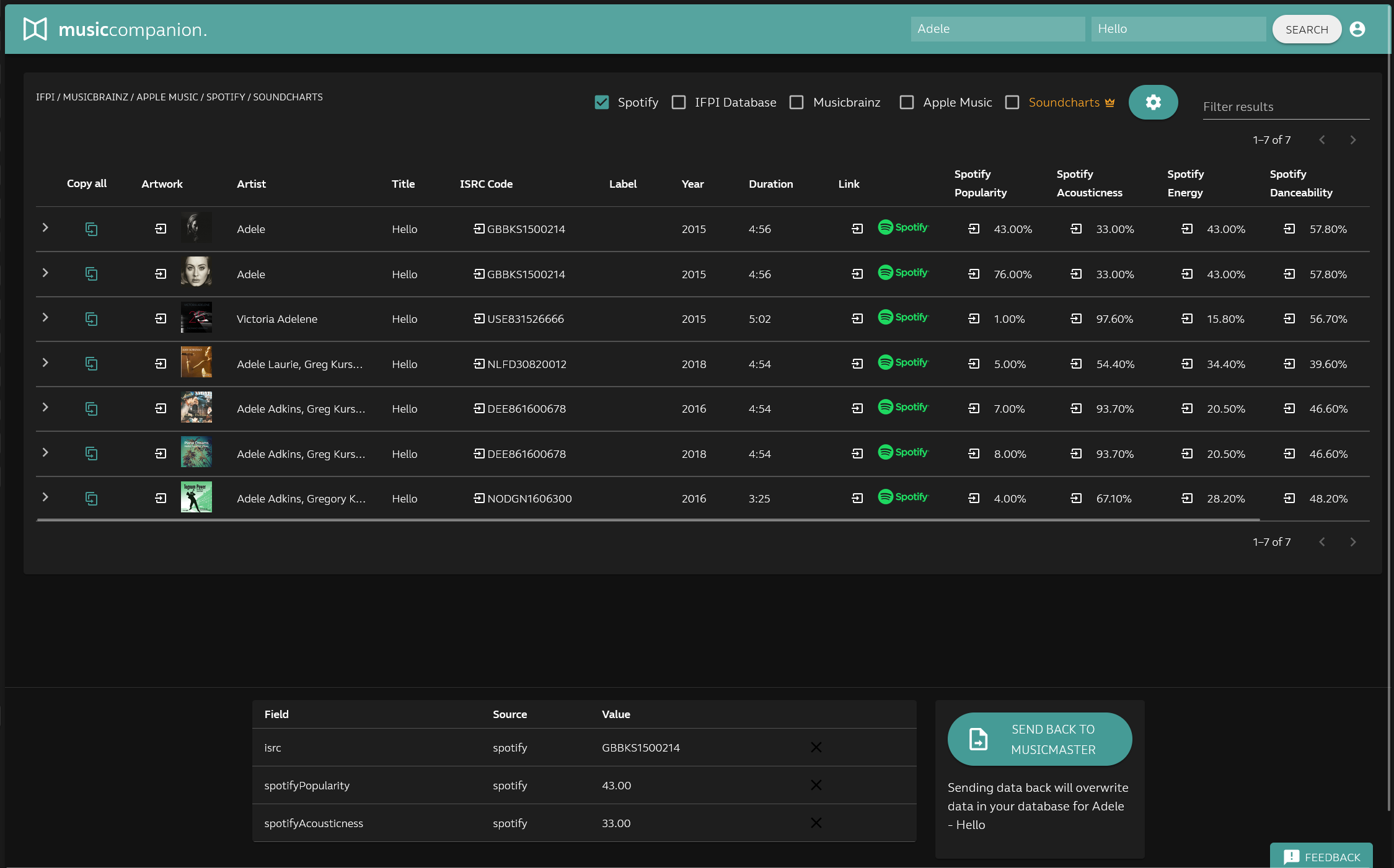Image resolution: width=1394 pixels, height=868 pixels.
Task: Sort by the Year column header
Action: (692, 184)
